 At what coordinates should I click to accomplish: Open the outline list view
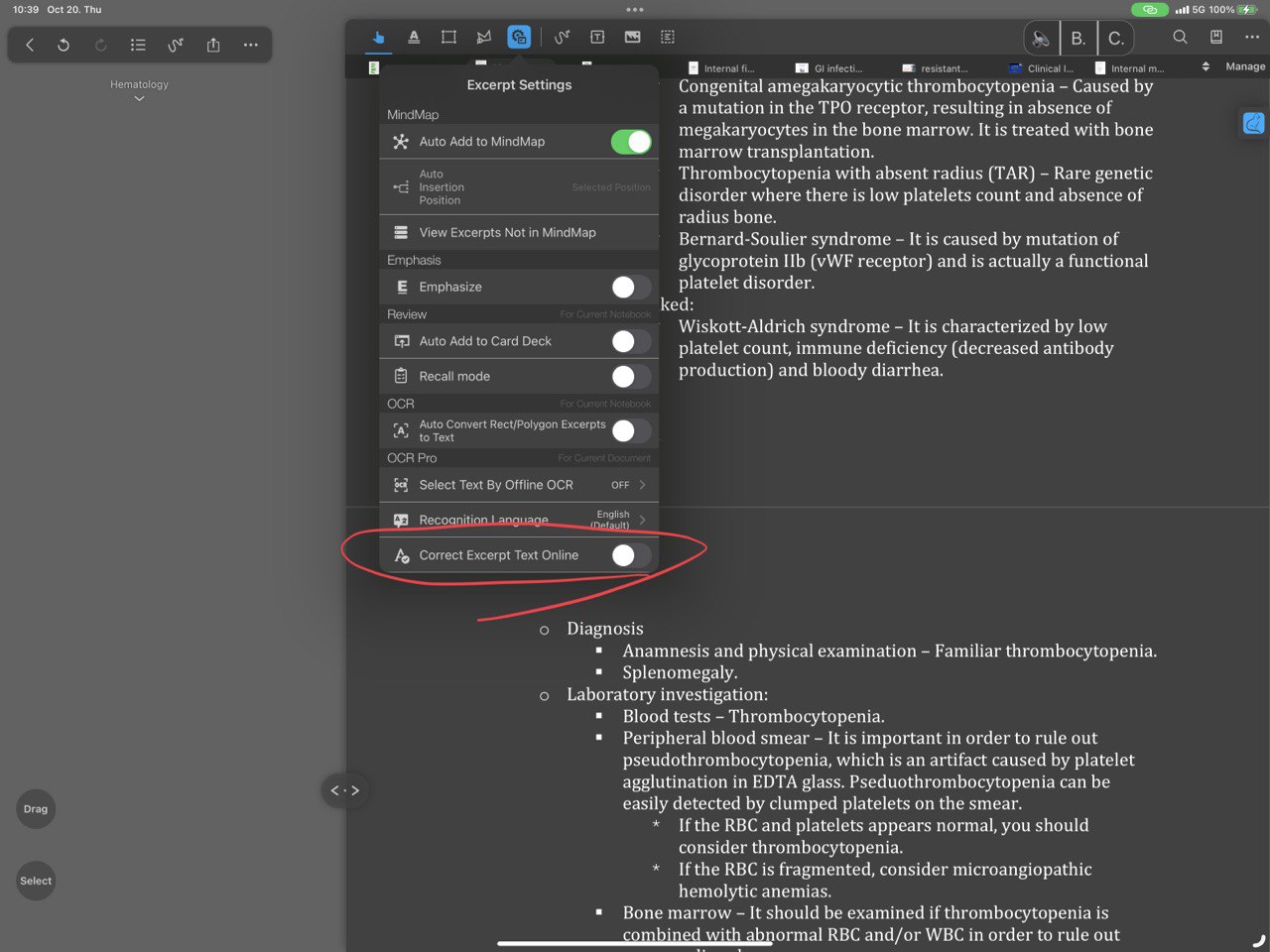pyautogui.click(x=138, y=45)
